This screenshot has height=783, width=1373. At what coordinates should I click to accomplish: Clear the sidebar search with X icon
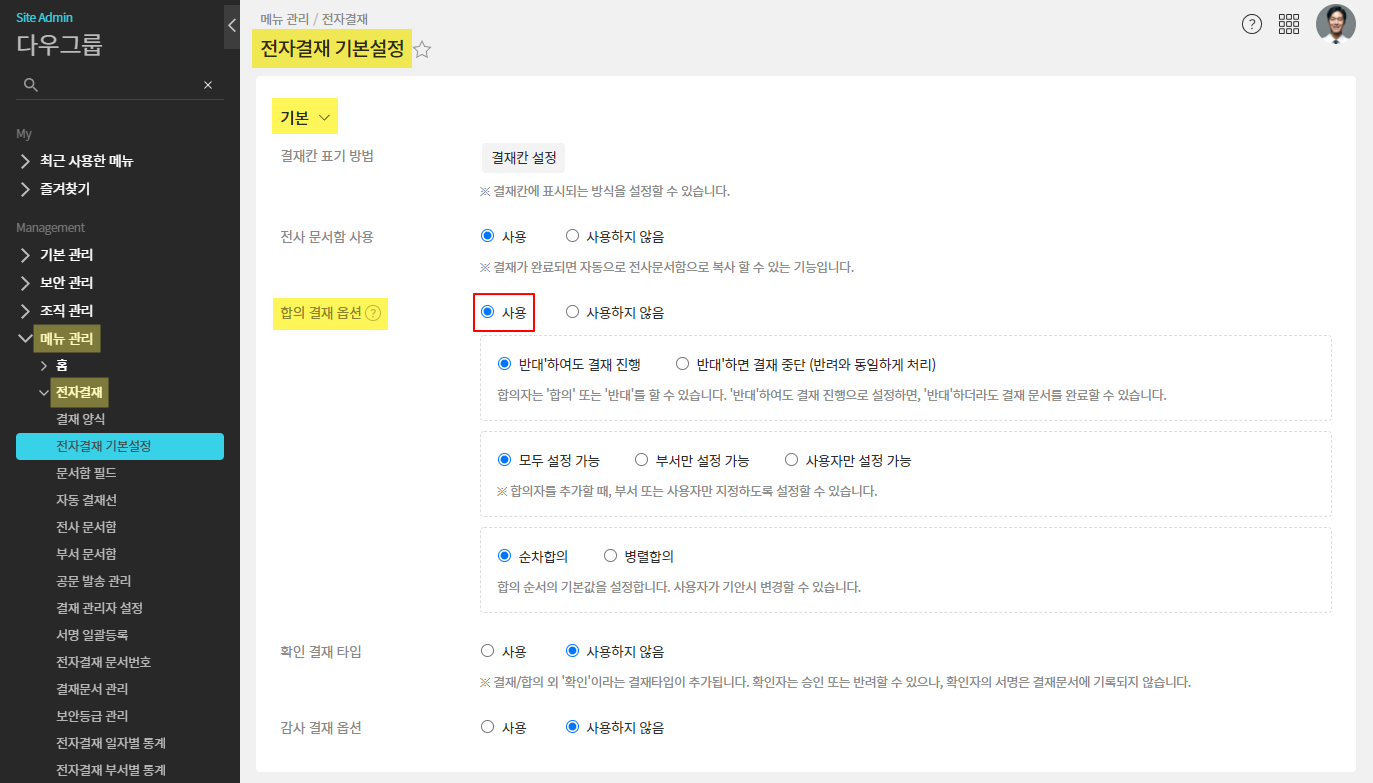(x=208, y=85)
